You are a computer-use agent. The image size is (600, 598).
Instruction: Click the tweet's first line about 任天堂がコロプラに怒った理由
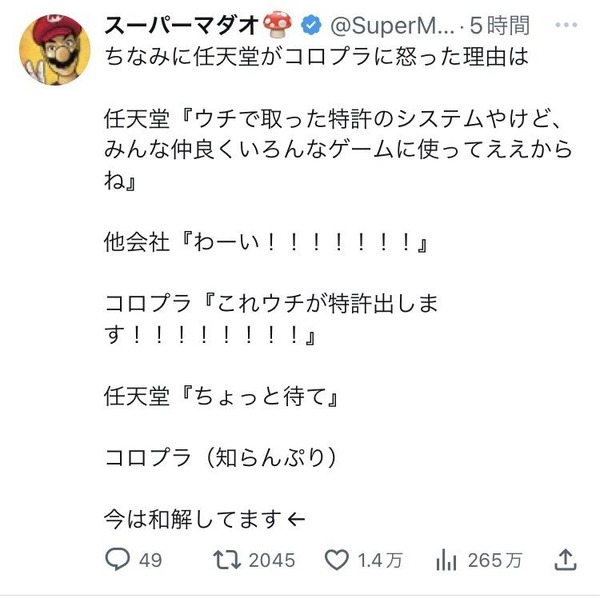316,57
